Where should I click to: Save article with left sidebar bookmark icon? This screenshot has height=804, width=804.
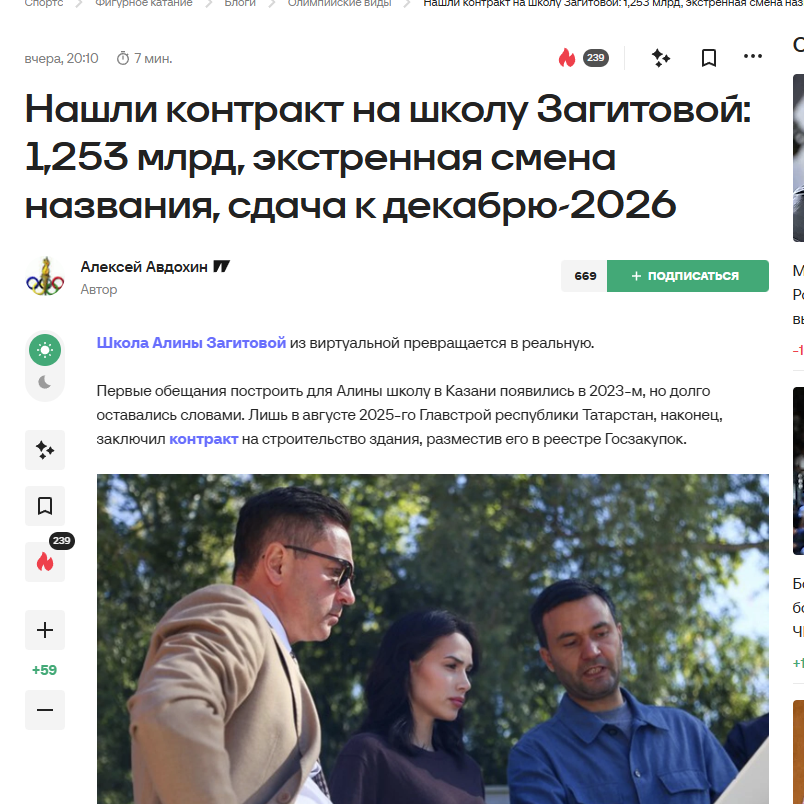[45, 506]
